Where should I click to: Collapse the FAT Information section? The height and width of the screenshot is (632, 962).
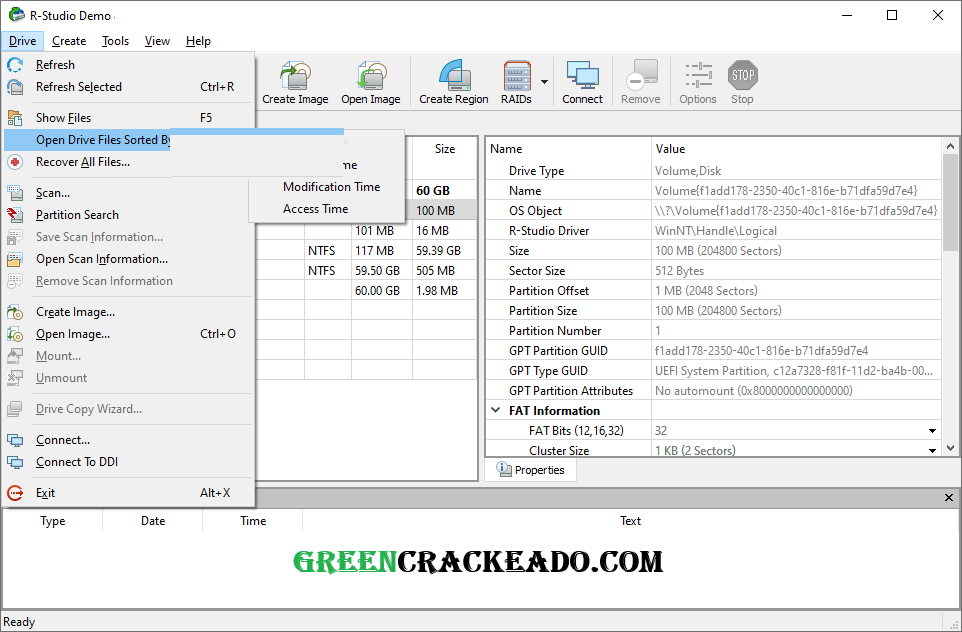point(495,410)
